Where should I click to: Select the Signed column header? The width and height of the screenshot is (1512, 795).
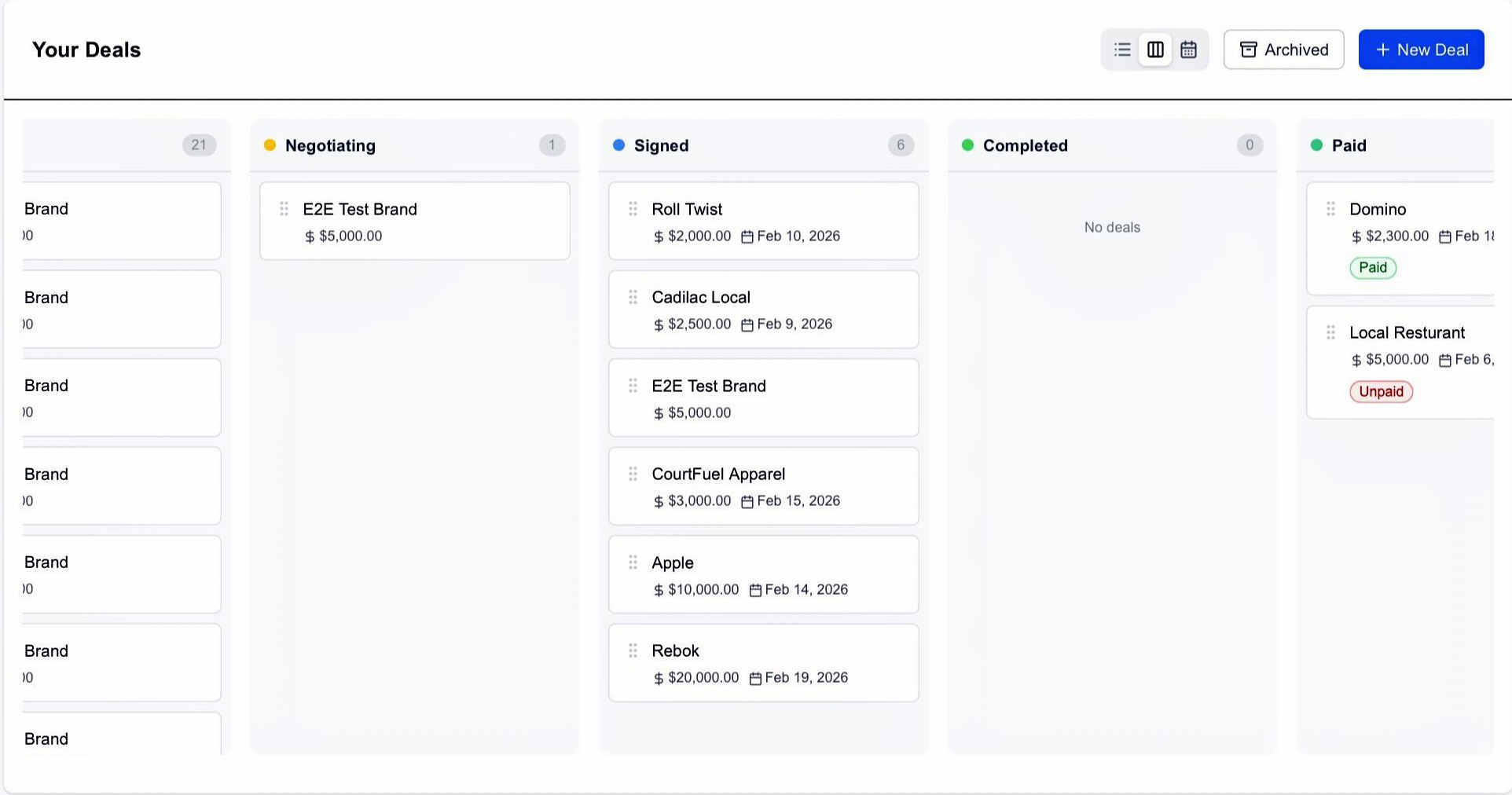662,145
